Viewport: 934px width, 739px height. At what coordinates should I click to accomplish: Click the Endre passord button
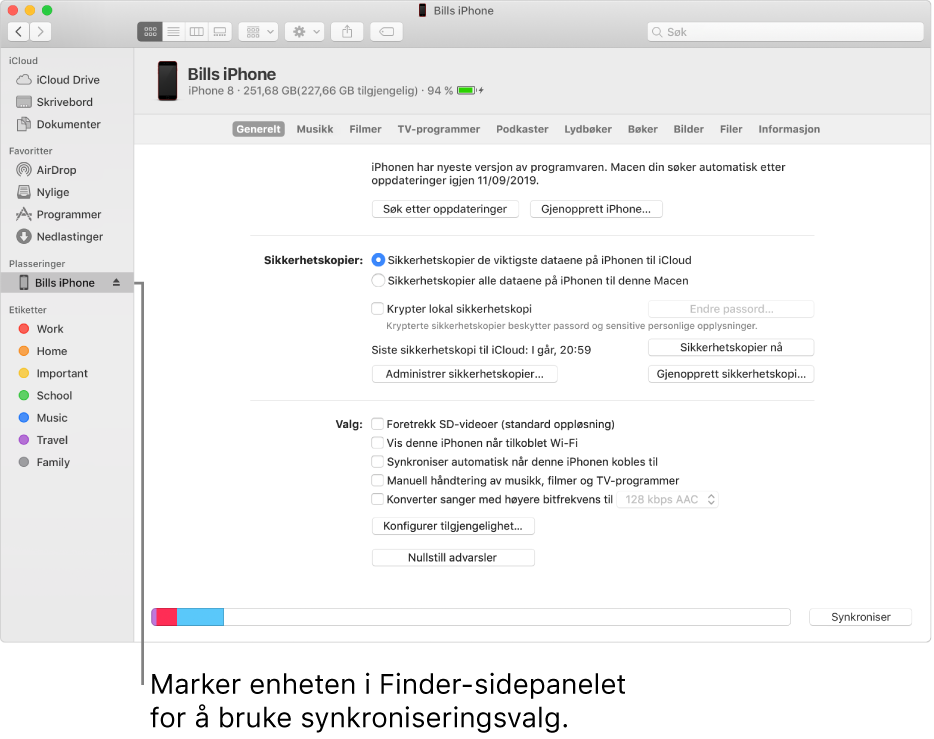coord(731,309)
